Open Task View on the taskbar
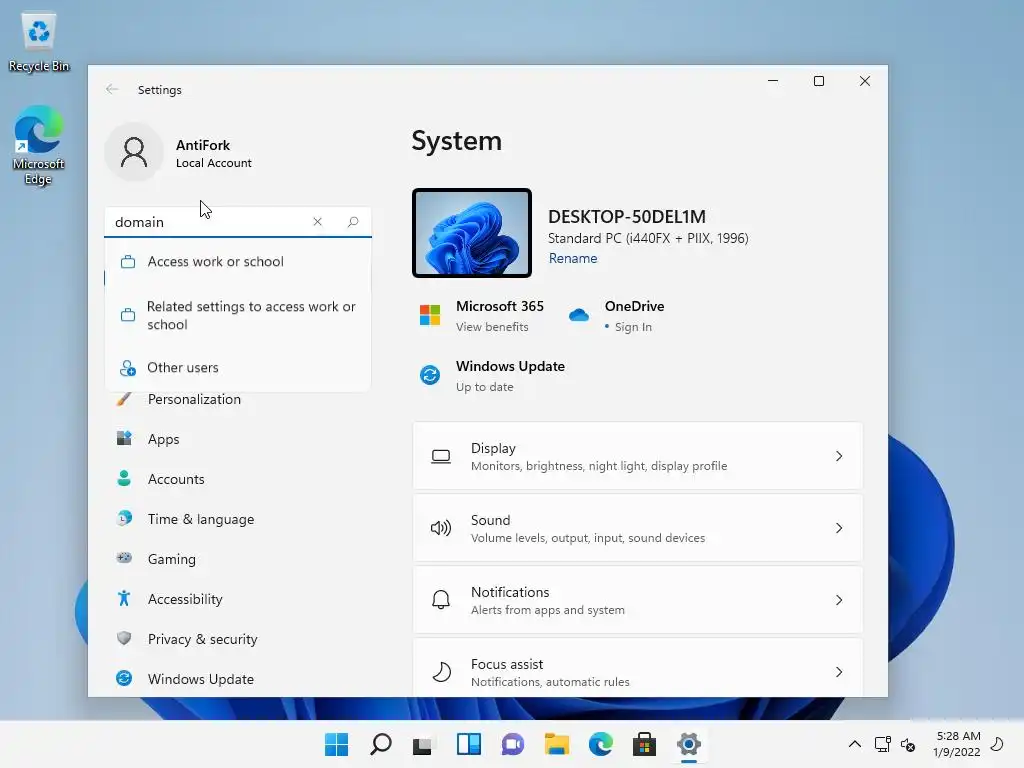 pos(424,744)
